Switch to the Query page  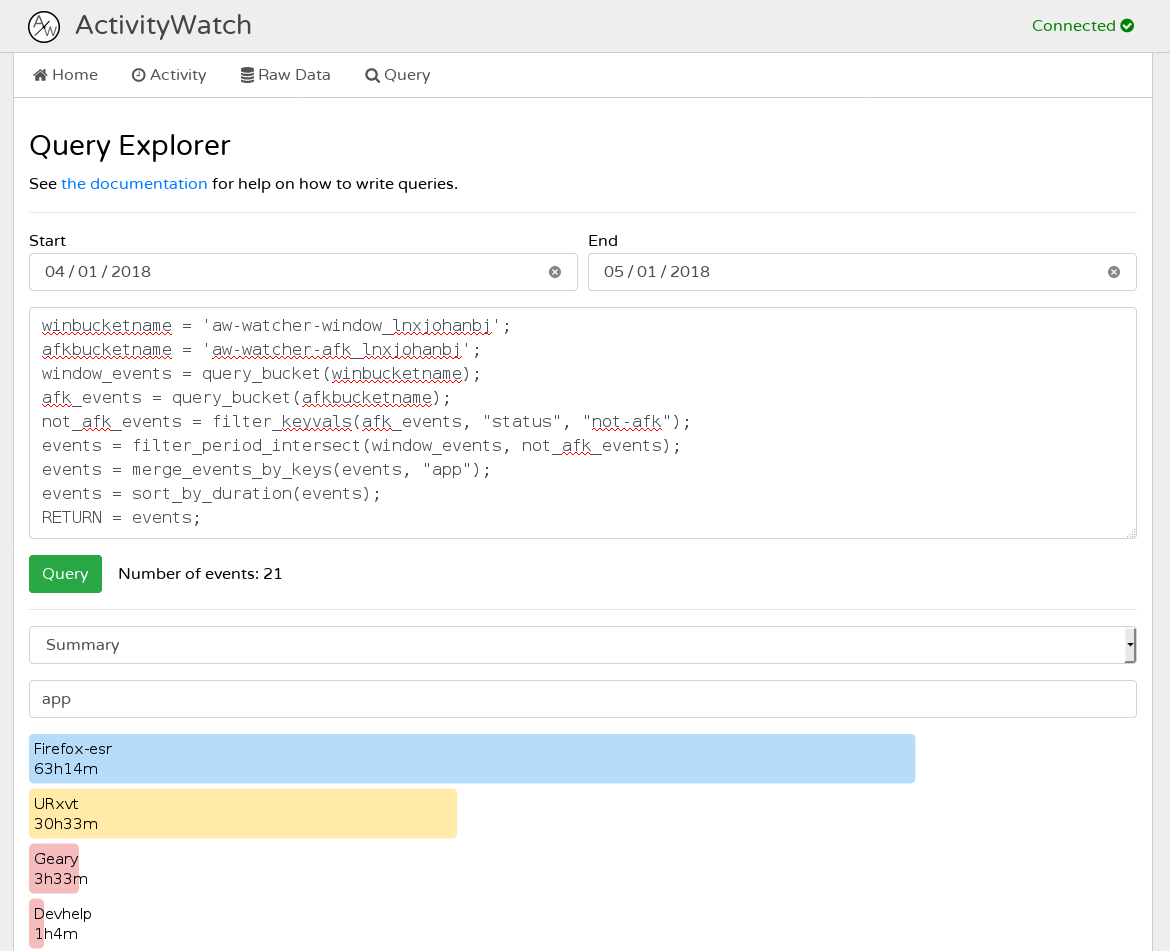[x=398, y=75]
